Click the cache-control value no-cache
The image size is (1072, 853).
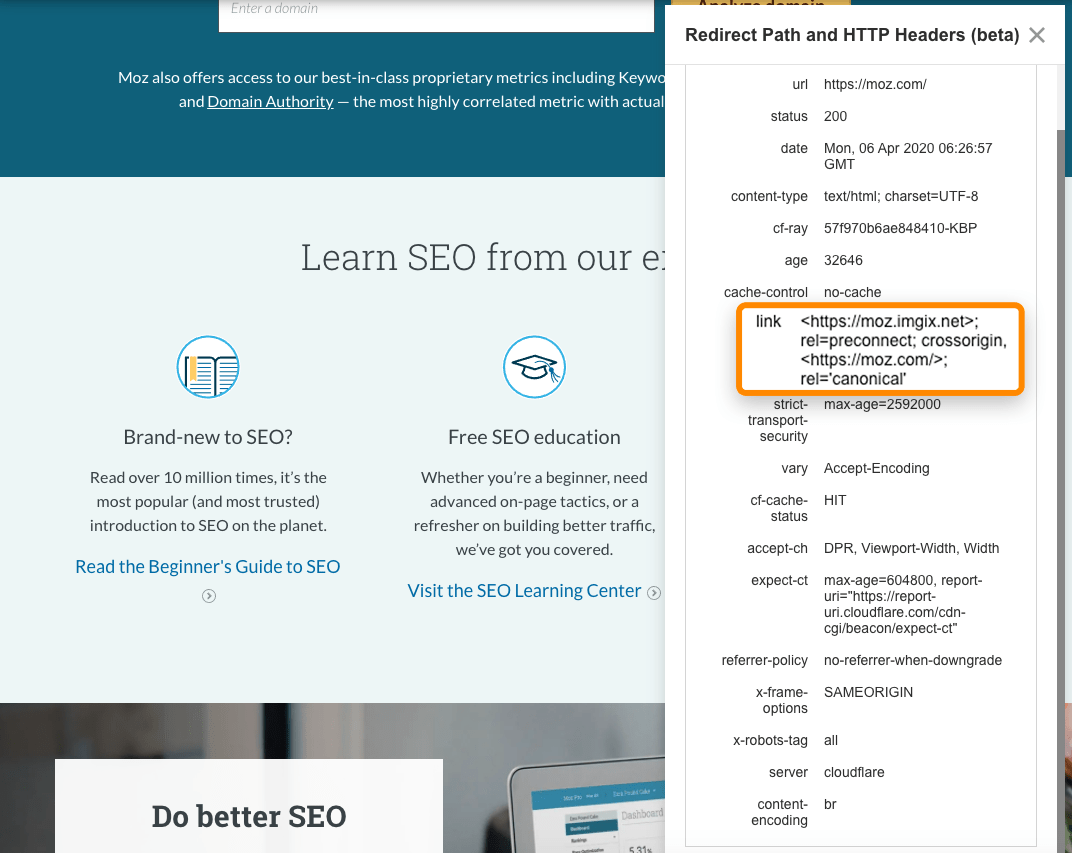click(852, 293)
